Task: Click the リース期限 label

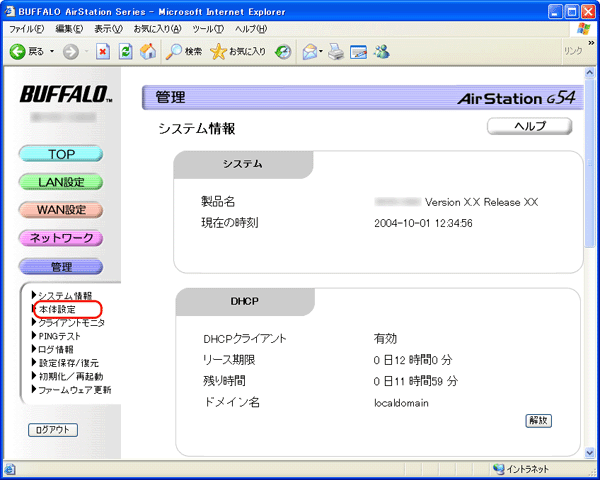Action: 229,360
